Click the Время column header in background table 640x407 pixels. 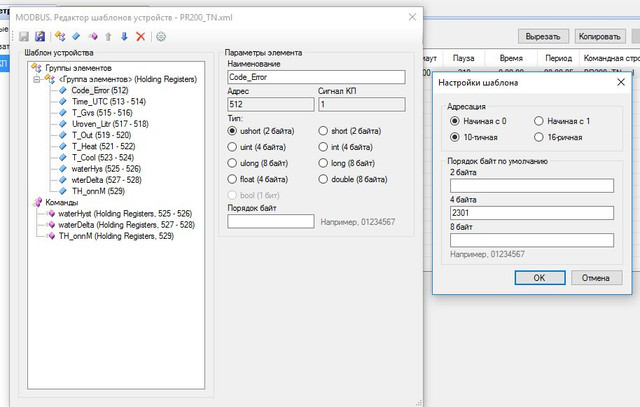coord(511,58)
